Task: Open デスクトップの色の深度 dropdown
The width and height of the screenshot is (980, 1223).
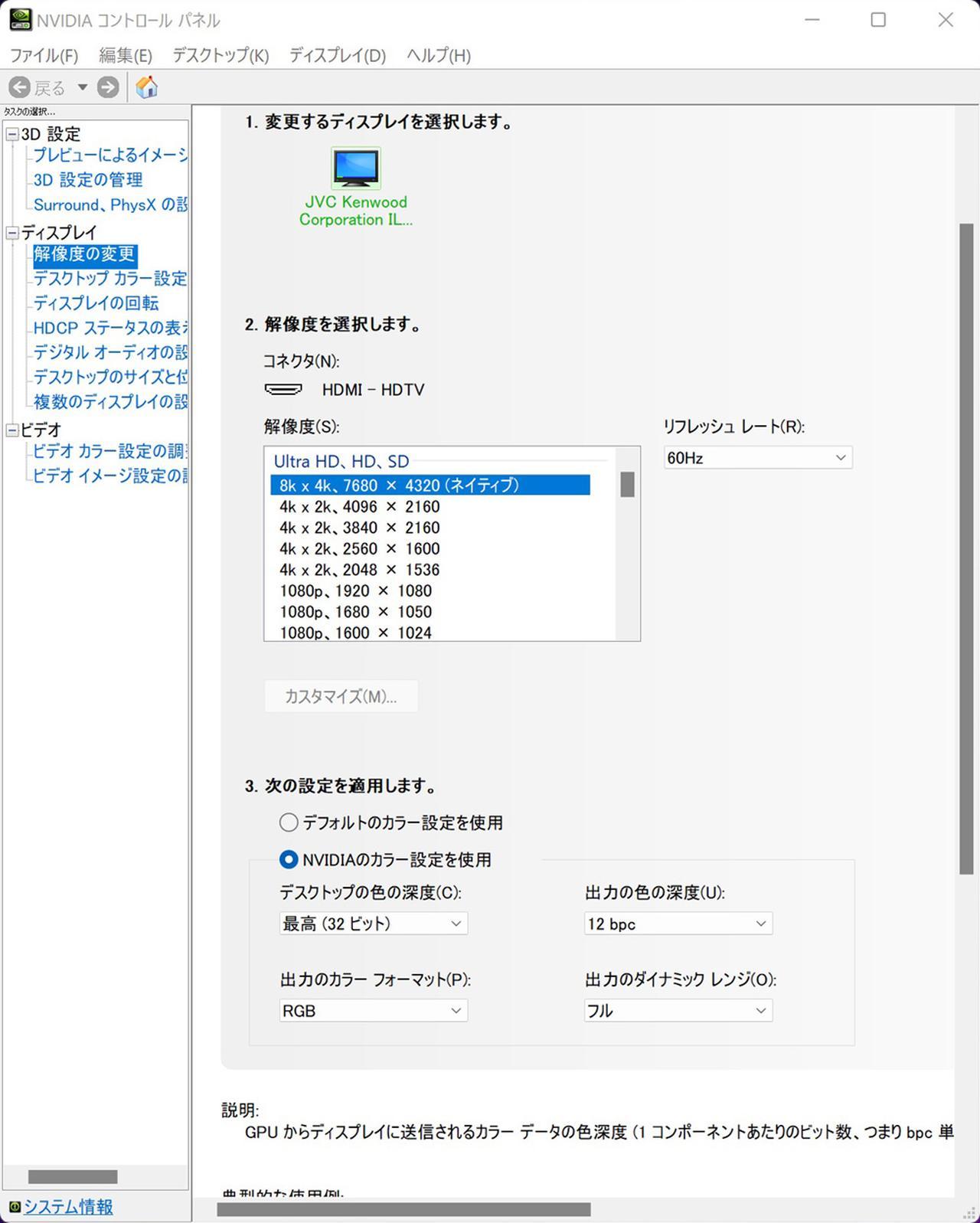Action: (x=373, y=924)
